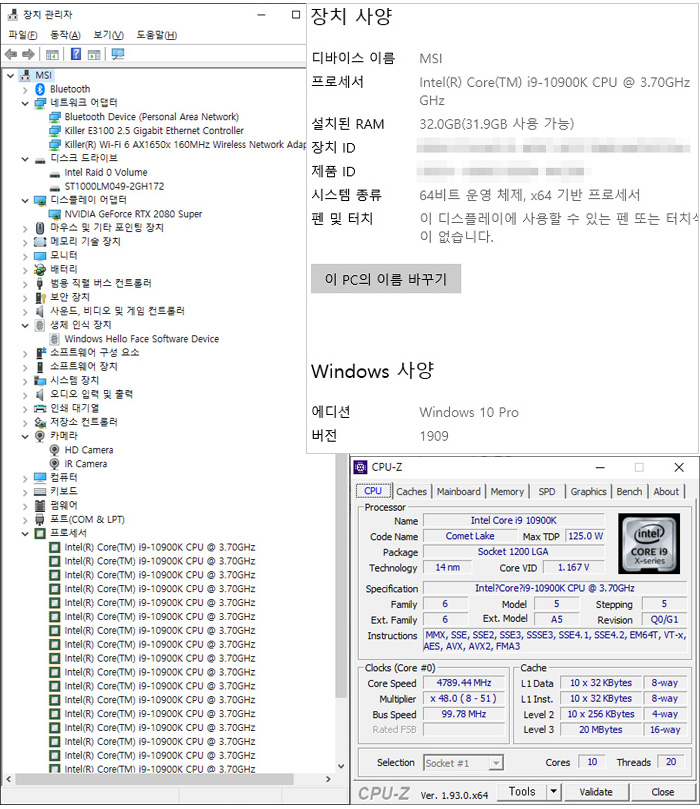Viewport: 700px width, 809px height.
Task: Click the 인쇄 대기열 print queue icon
Action: [40, 408]
